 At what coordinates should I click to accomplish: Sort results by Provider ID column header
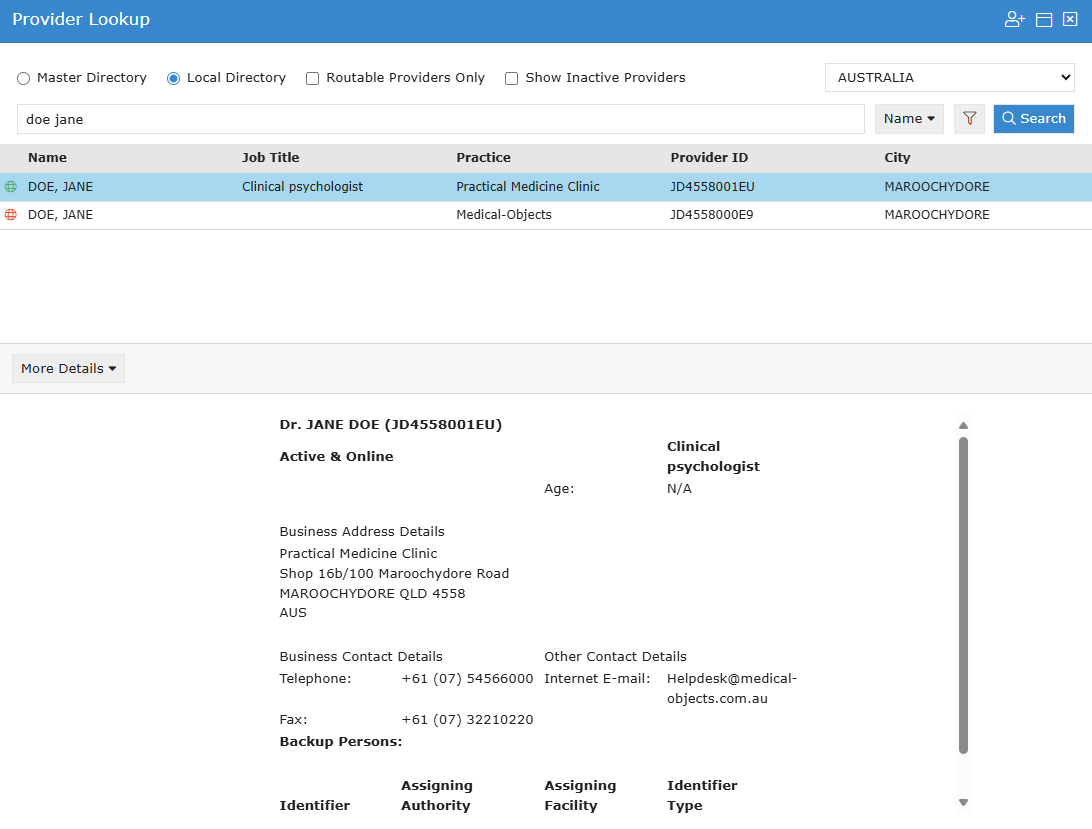(709, 158)
